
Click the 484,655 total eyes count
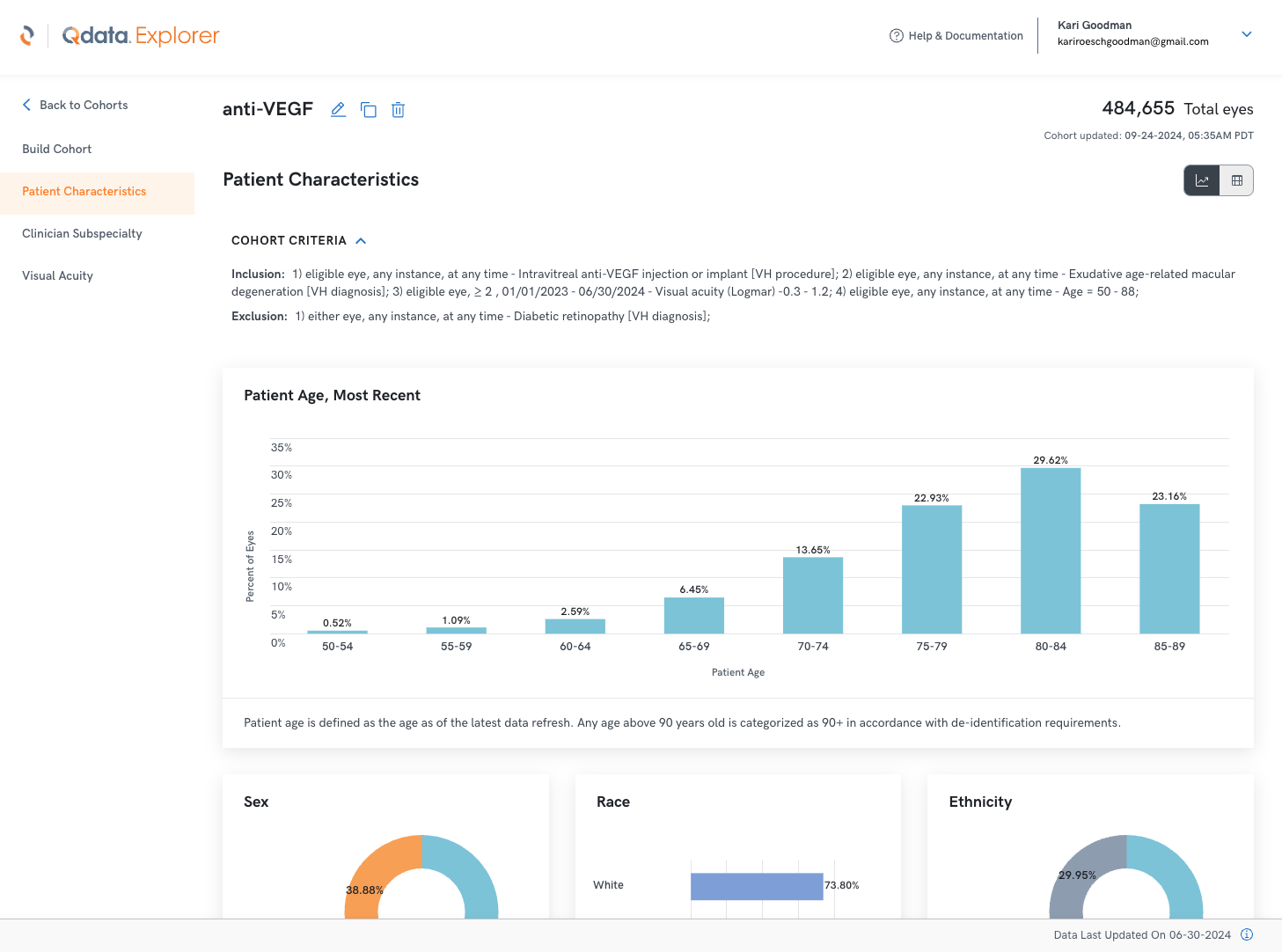(x=1138, y=108)
